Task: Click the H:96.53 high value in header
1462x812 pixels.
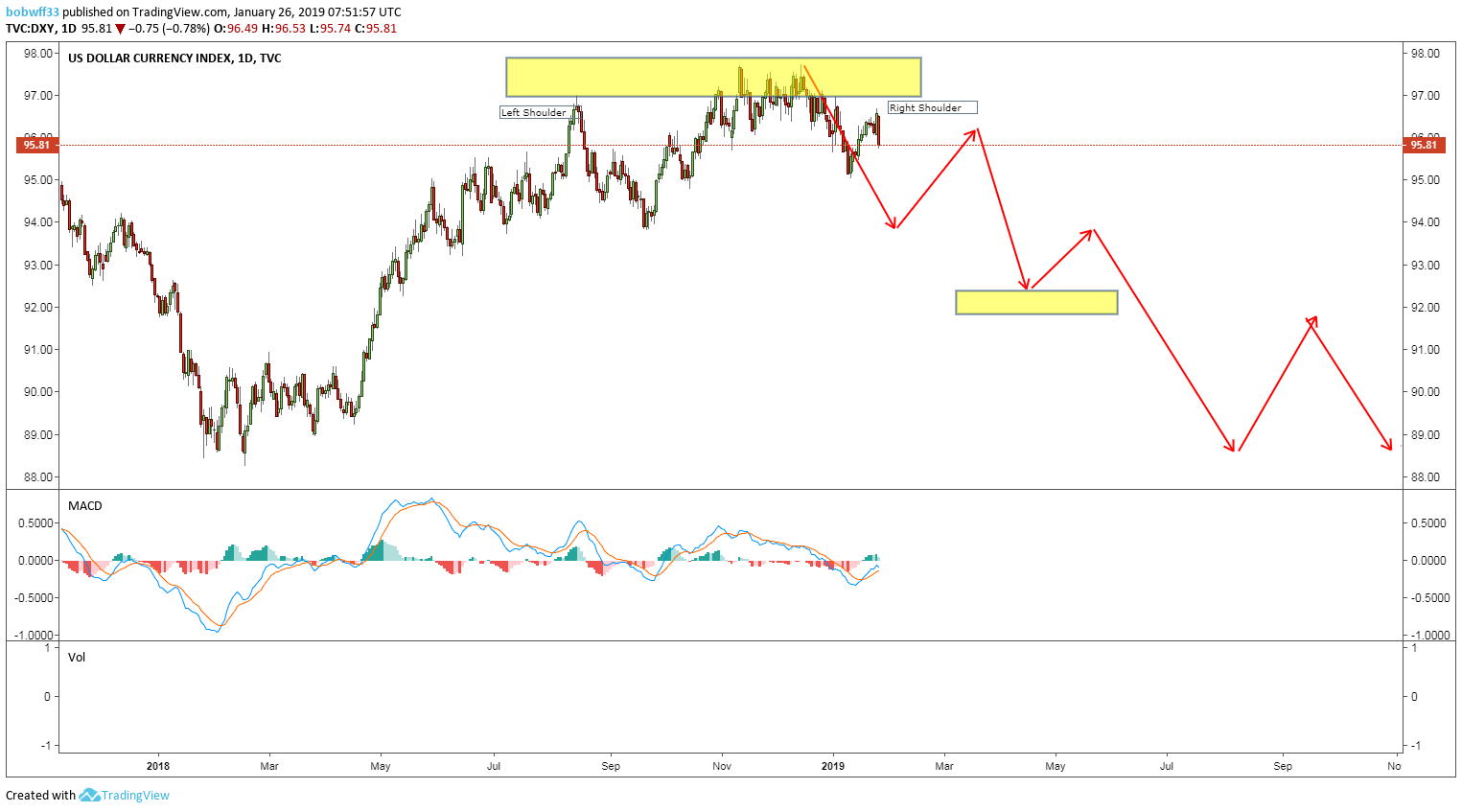Action: point(284,28)
